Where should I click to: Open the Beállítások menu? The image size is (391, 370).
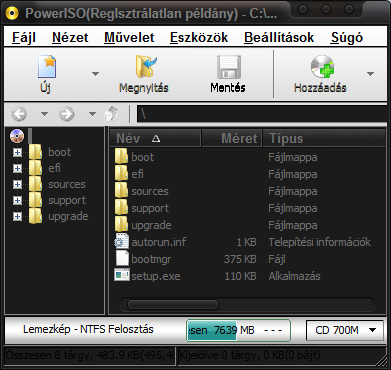coord(279,37)
